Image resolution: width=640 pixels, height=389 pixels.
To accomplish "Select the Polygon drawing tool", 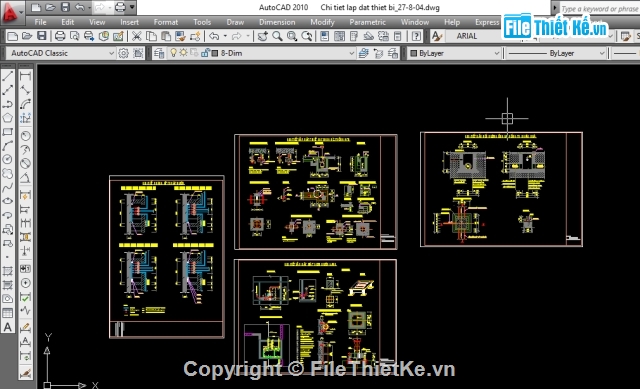I will point(8,118).
